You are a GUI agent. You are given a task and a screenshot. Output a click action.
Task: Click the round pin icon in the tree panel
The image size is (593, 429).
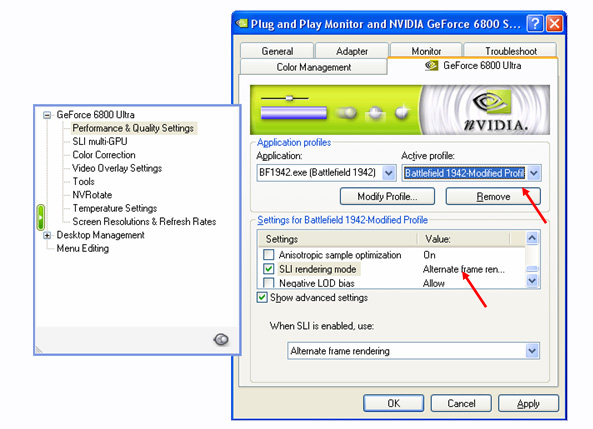(x=221, y=339)
